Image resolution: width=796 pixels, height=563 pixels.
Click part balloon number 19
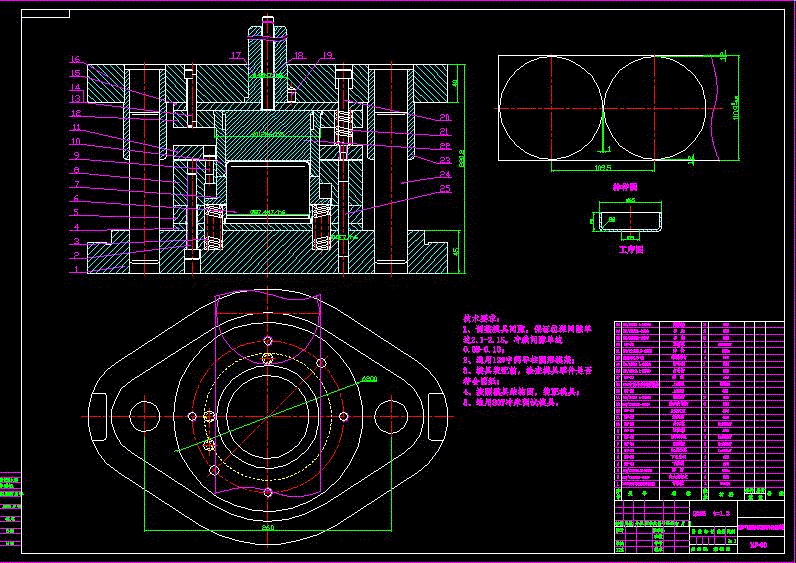tap(327, 55)
